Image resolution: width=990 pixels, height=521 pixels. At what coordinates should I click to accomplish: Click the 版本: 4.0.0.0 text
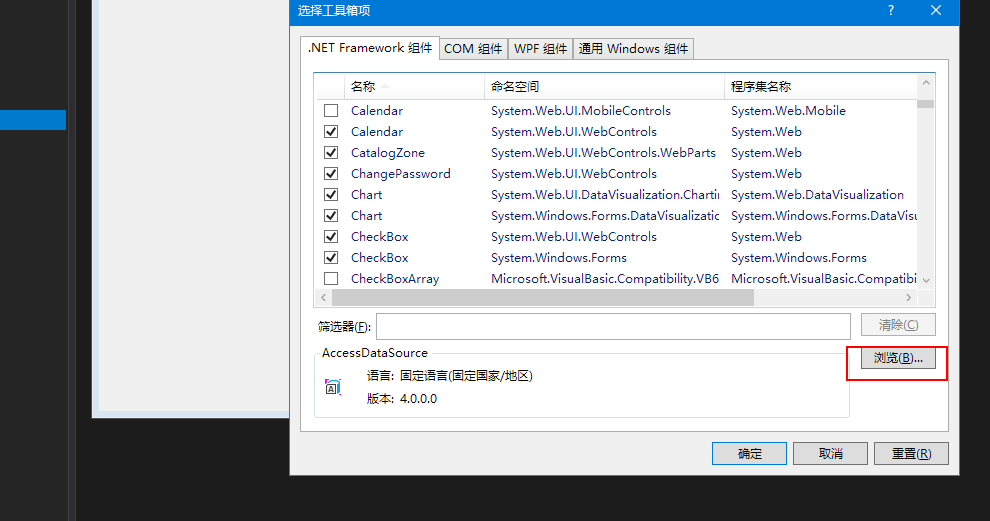[402, 398]
